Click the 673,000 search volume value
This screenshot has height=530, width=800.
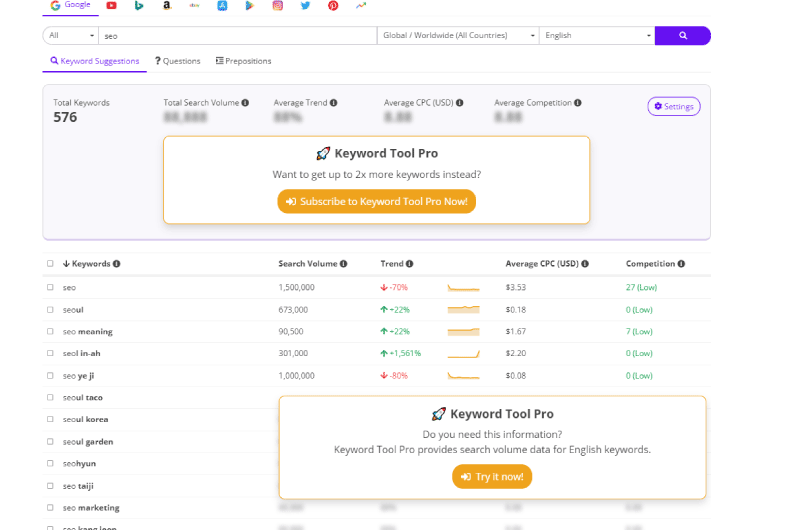(293, 310)
